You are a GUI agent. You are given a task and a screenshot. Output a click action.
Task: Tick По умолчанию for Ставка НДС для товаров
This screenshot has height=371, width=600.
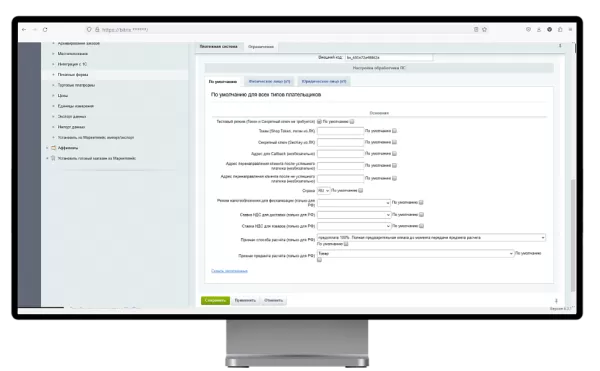pyautogui.click(x=421, y=226)
